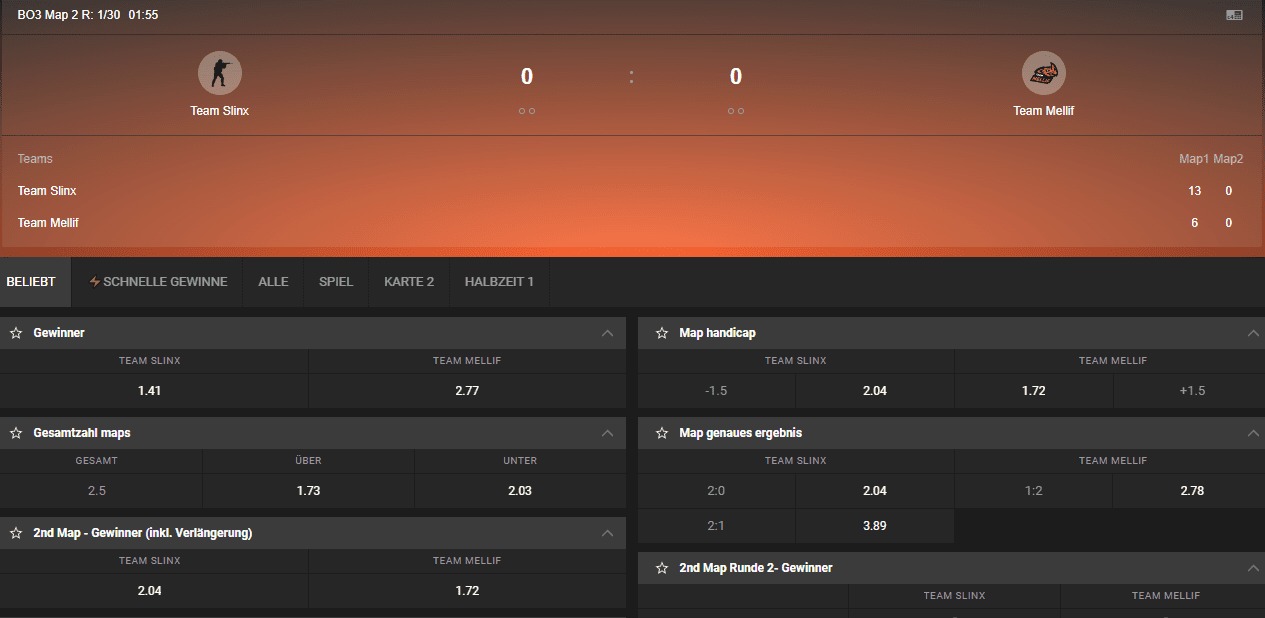This screenshot has width=1265, height=618.
Task: Click the Teams table header label
Action: [35, 159]
